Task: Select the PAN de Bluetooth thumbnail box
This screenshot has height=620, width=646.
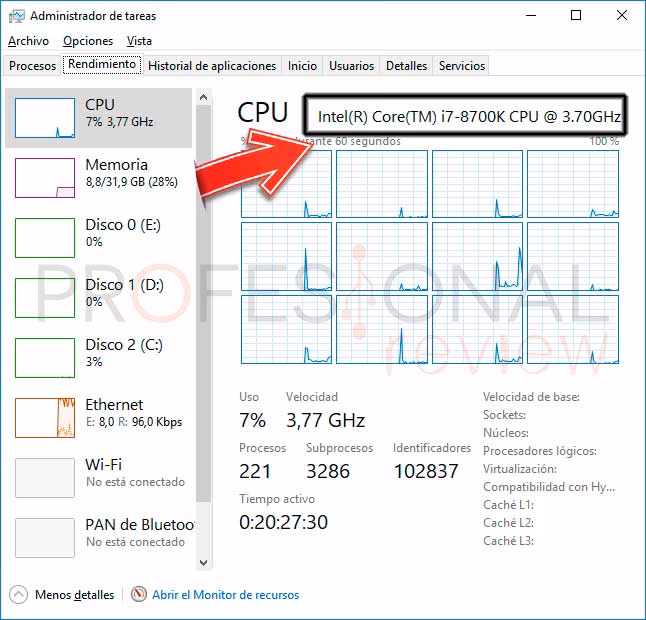Action: tap(45, 538)
